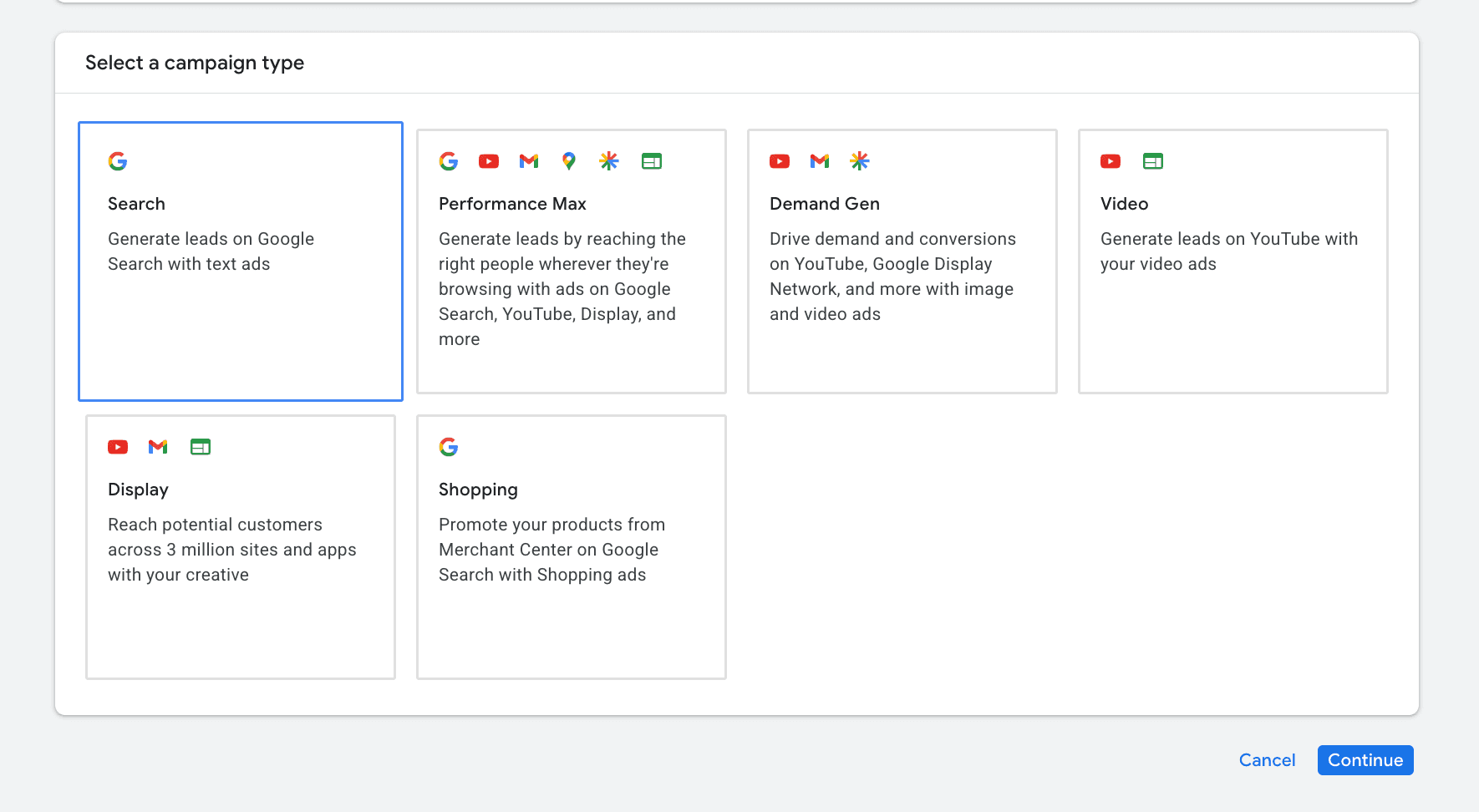Click 'Generate leads on YouTube with your video ads'
This screenshot has width=1479, height=812.
(x=1229, y=251)
